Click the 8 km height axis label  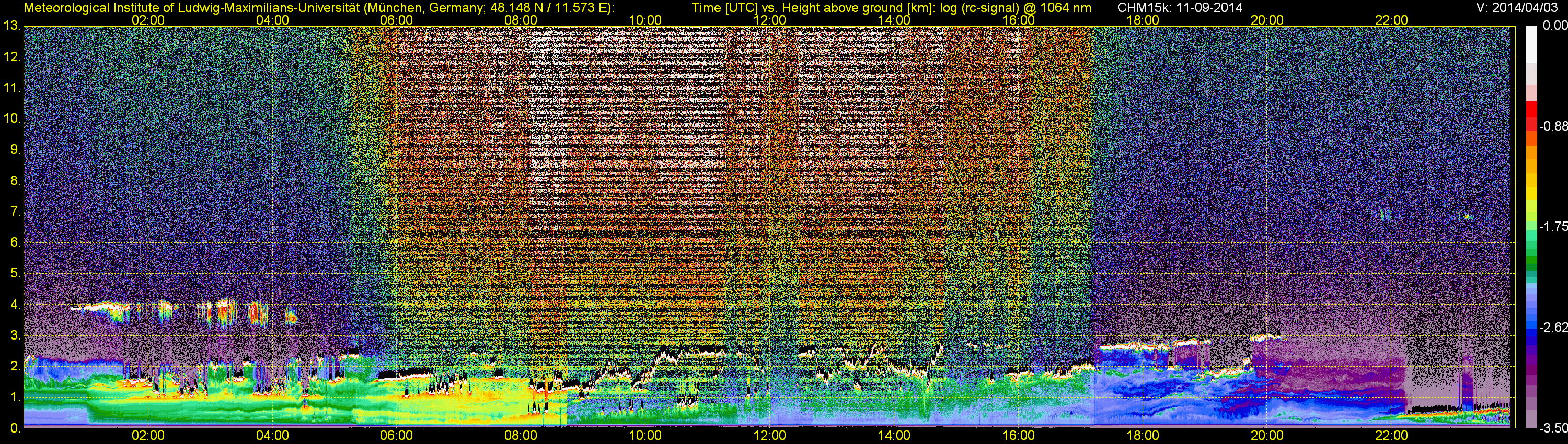click(15, 181)
